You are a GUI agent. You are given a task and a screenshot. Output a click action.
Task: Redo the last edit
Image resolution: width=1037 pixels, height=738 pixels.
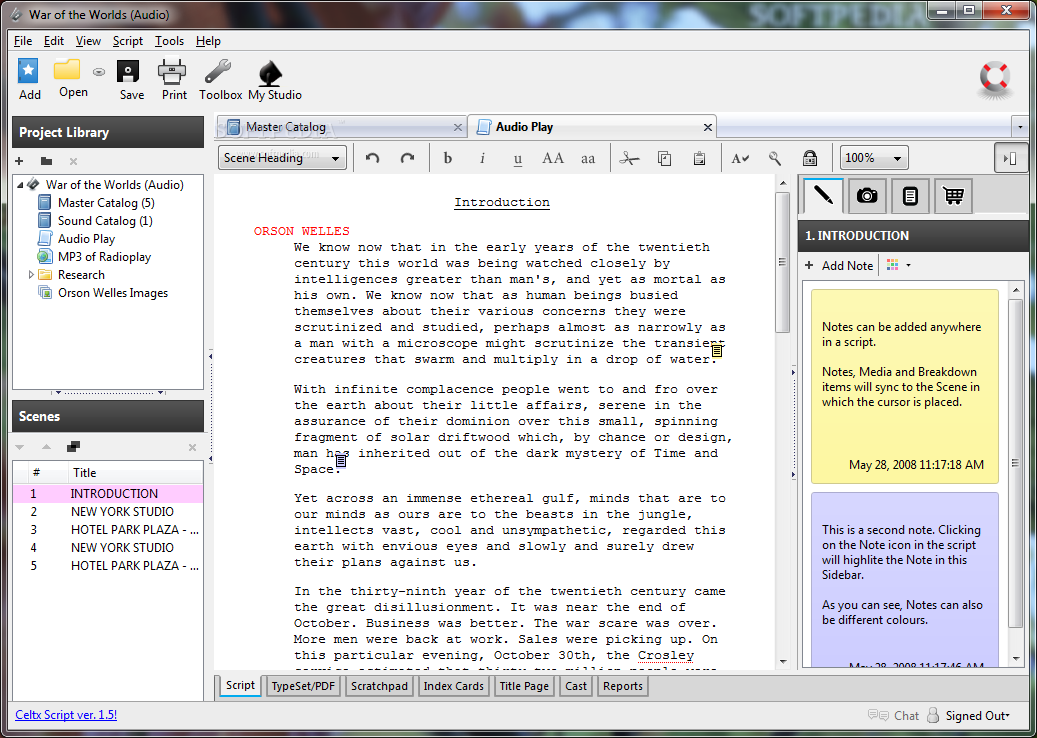407,158
